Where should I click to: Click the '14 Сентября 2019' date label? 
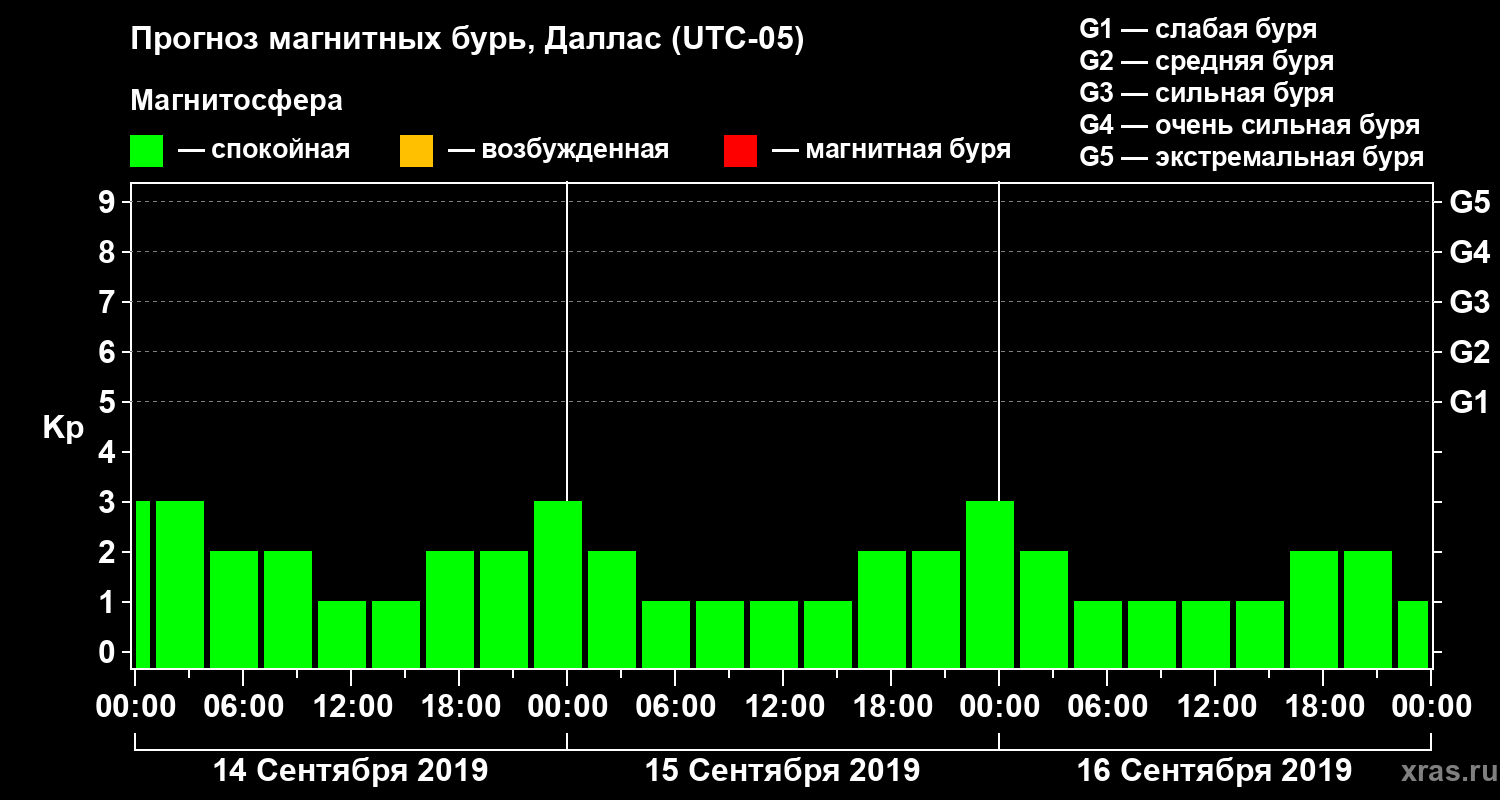coord(350,770)
